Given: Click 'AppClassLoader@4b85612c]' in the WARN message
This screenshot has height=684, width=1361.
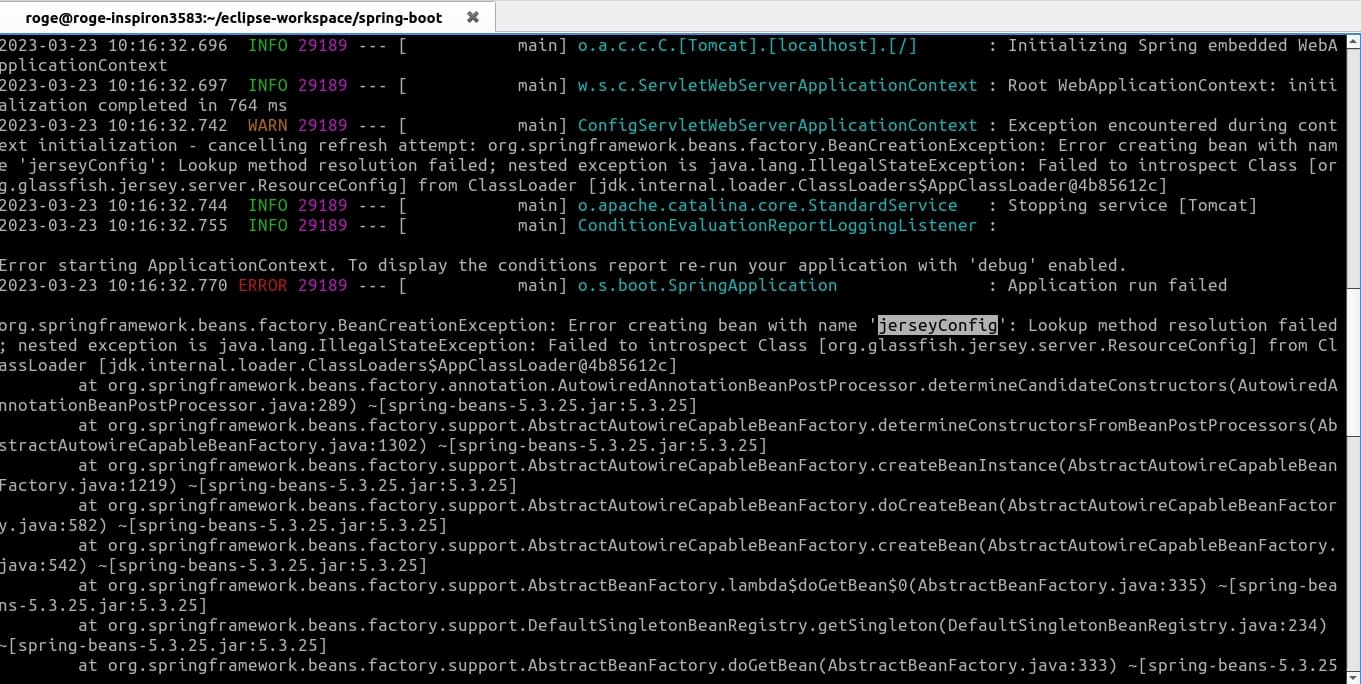Looking at the screenshot, I should 1047,185.
